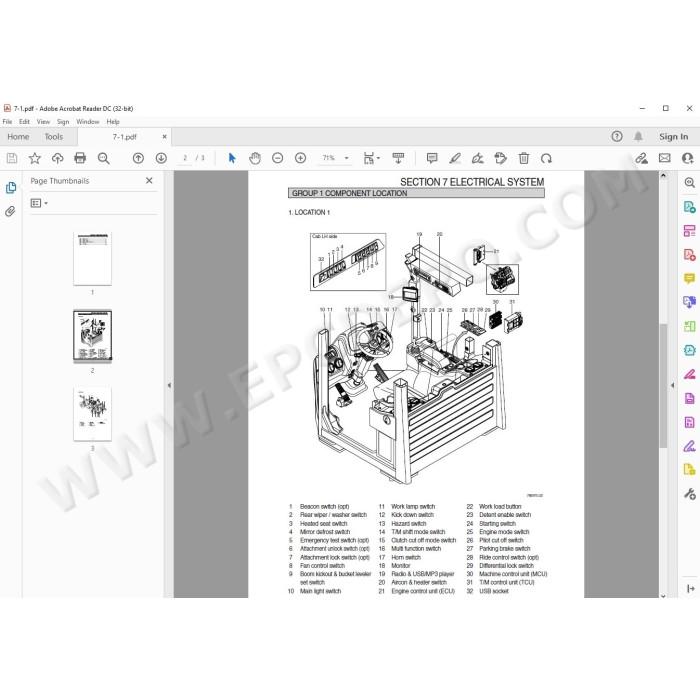Select page 1 thumbnail

tap(92, 258)
